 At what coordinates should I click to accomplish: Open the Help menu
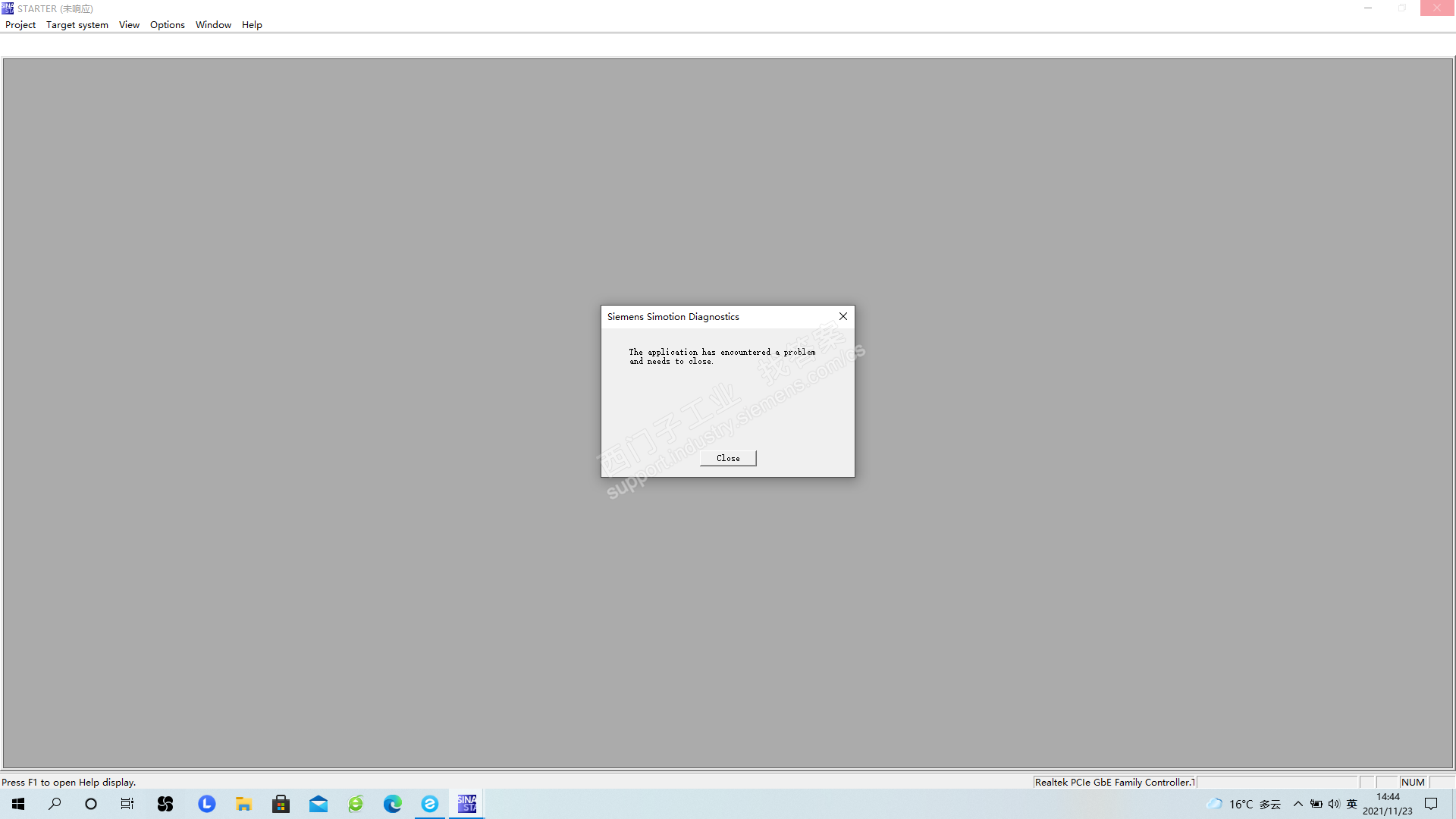tap(252, 25)
